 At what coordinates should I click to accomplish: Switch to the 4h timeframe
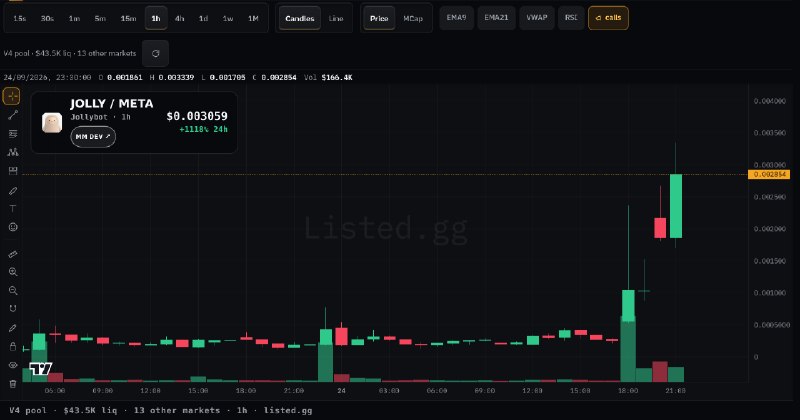tap(180, 18)
